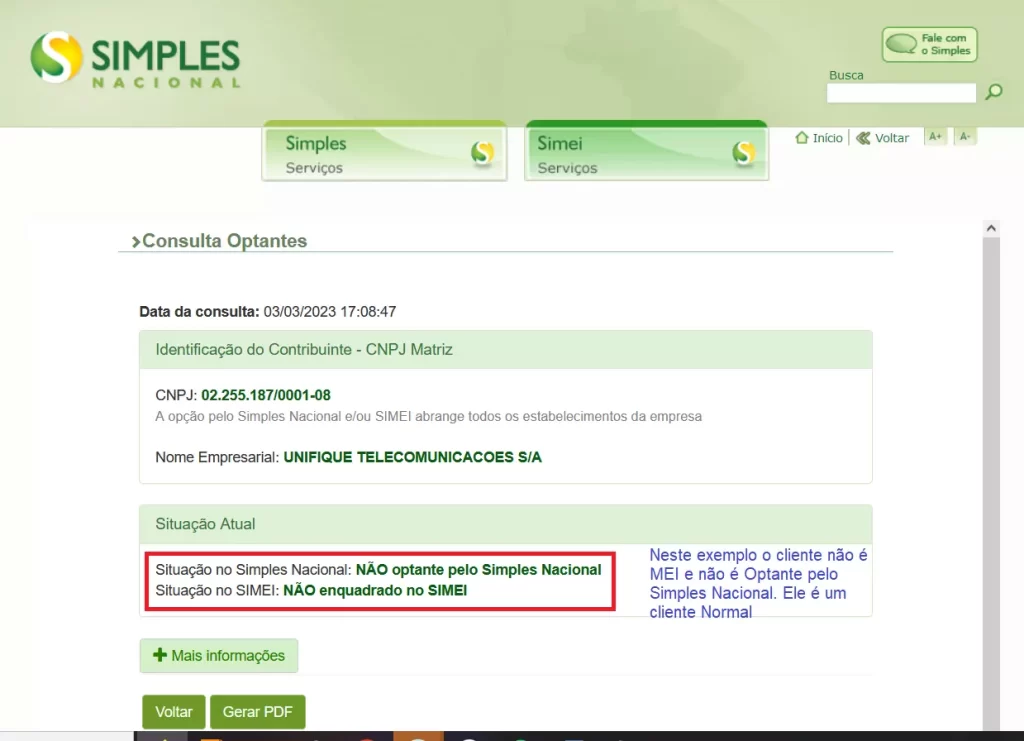Select the CNPJ number 02.255.187/0001-08
Image resolution: width=1024 pixels, height=741 pixels.
(x=266, y=395)
